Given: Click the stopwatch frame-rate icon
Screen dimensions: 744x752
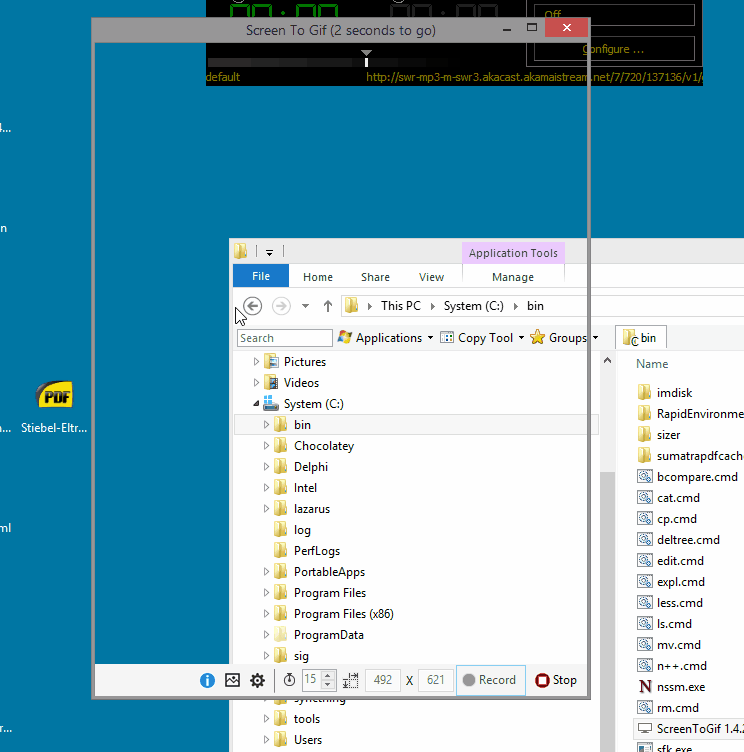Looking at the screenshot, I should click(289, 680).
